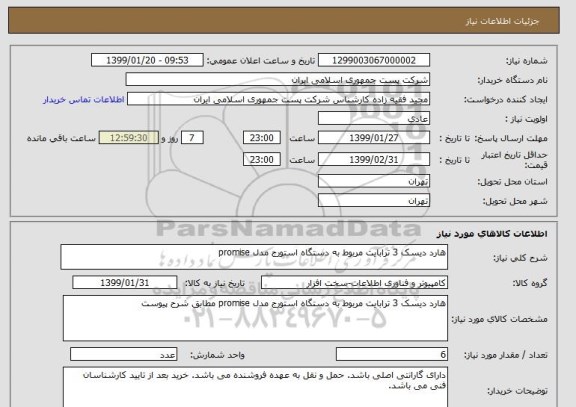Click the buyer notes text area
Screen dimensions: 576x407
tap(255, 387)
